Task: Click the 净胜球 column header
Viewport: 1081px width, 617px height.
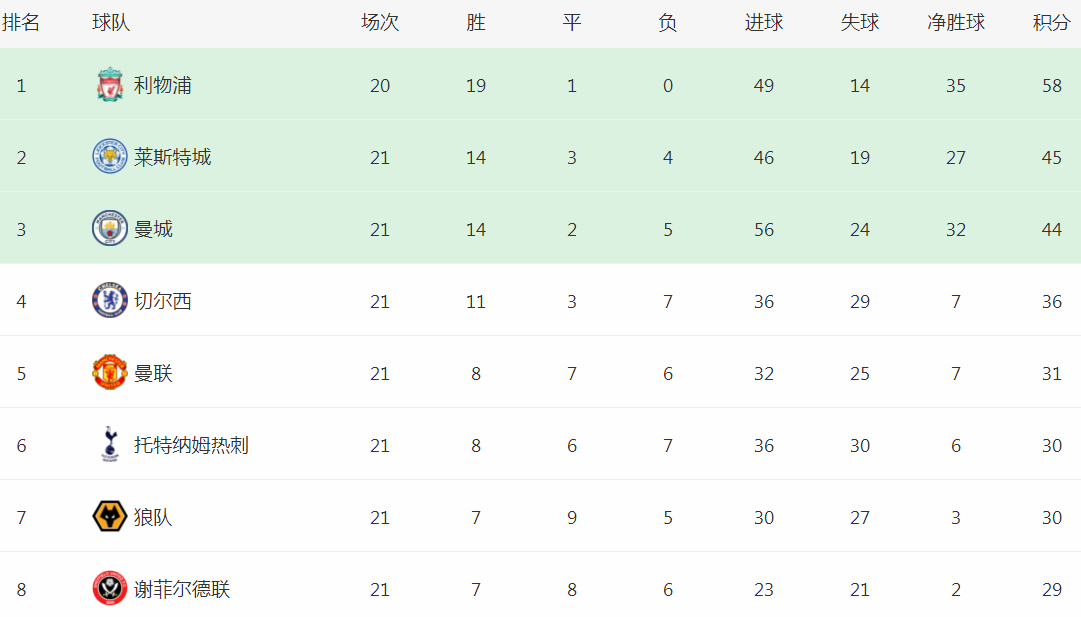Action: pyautogui.click(x=956, y=23)
